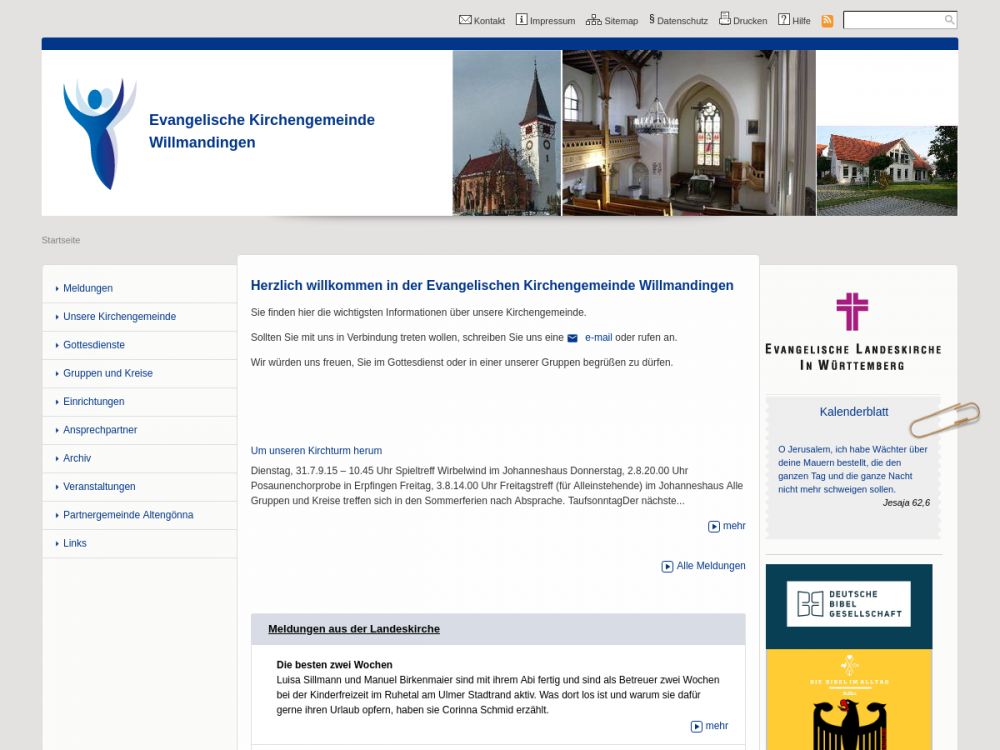Open the Impressum info icon

(x=521, y=20)
